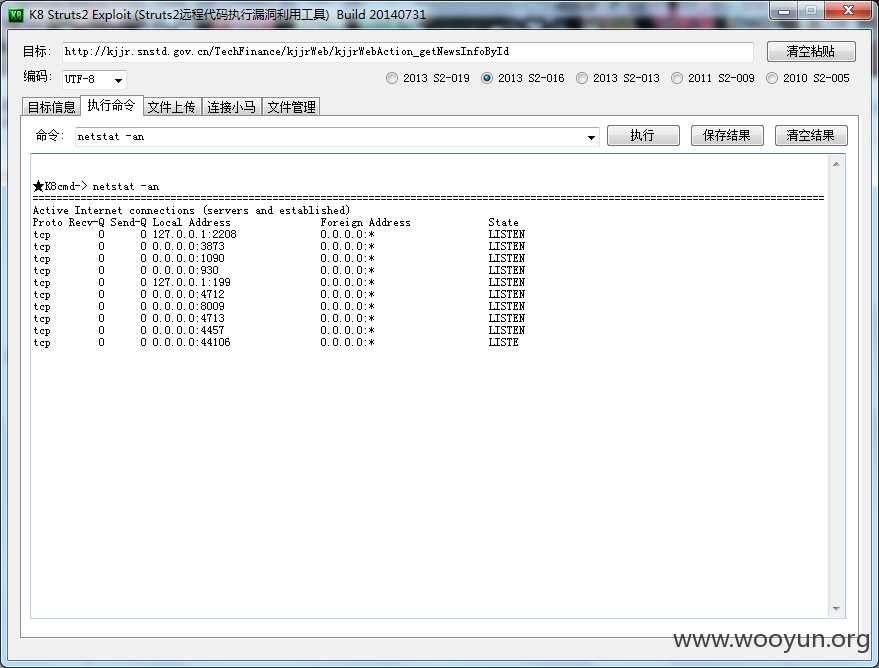
Task: Select the 127.0.0.1:199 address
Action: click(x=192, y=282)
